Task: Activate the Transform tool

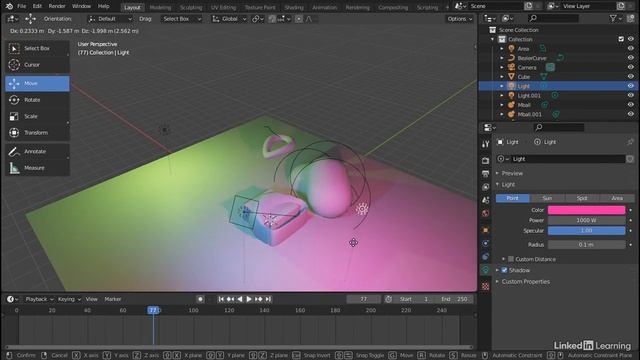Action: (37, 133)
